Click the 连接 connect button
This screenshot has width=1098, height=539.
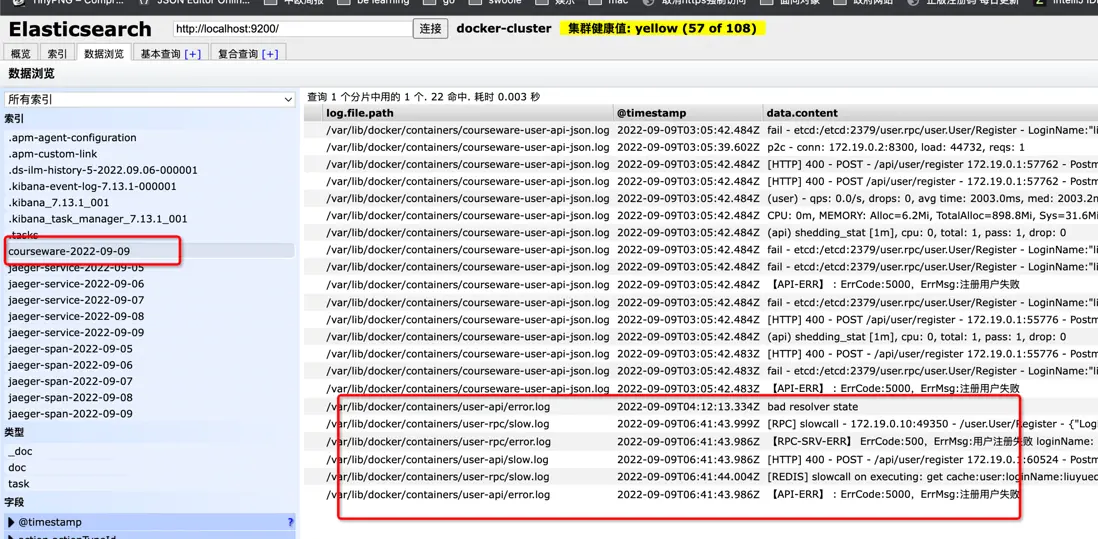pos(430,29)
